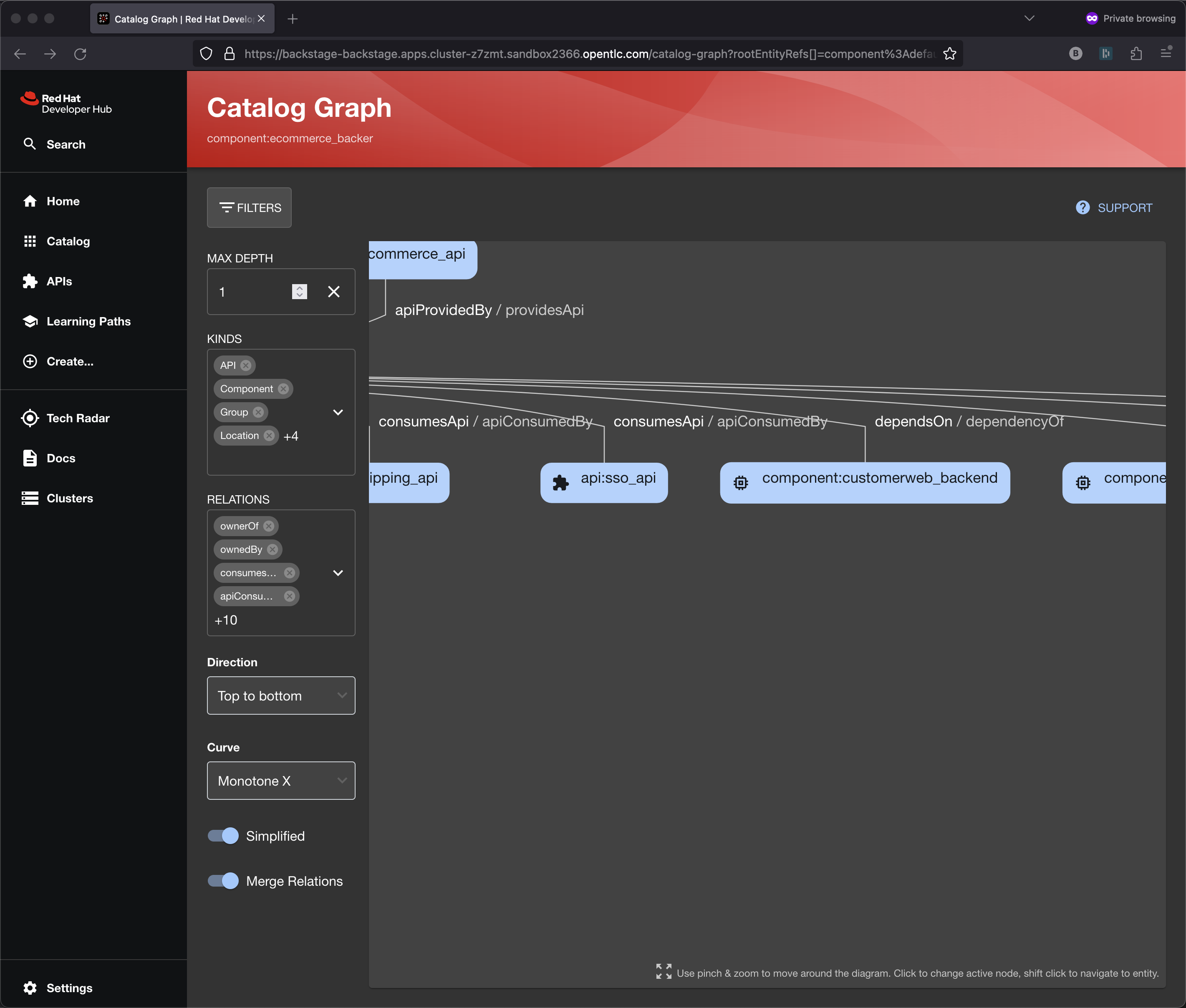Click the Max Depth stepper arrows
The width and height of the screenshot is (1186, 1008).
(x=300, y=292)
